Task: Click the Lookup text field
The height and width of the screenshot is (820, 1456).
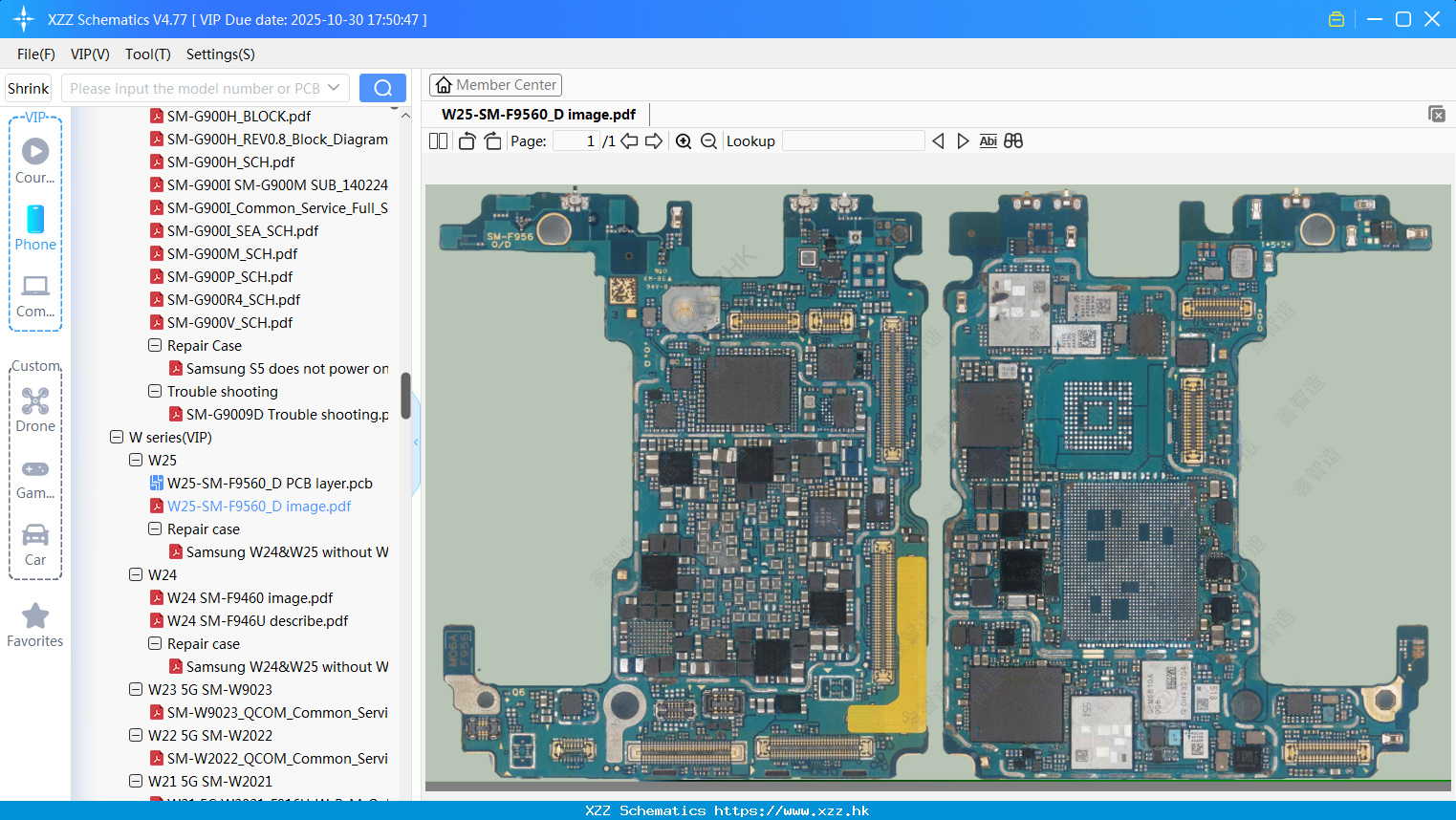Action: pyautogui.click(x=854, y=140)
